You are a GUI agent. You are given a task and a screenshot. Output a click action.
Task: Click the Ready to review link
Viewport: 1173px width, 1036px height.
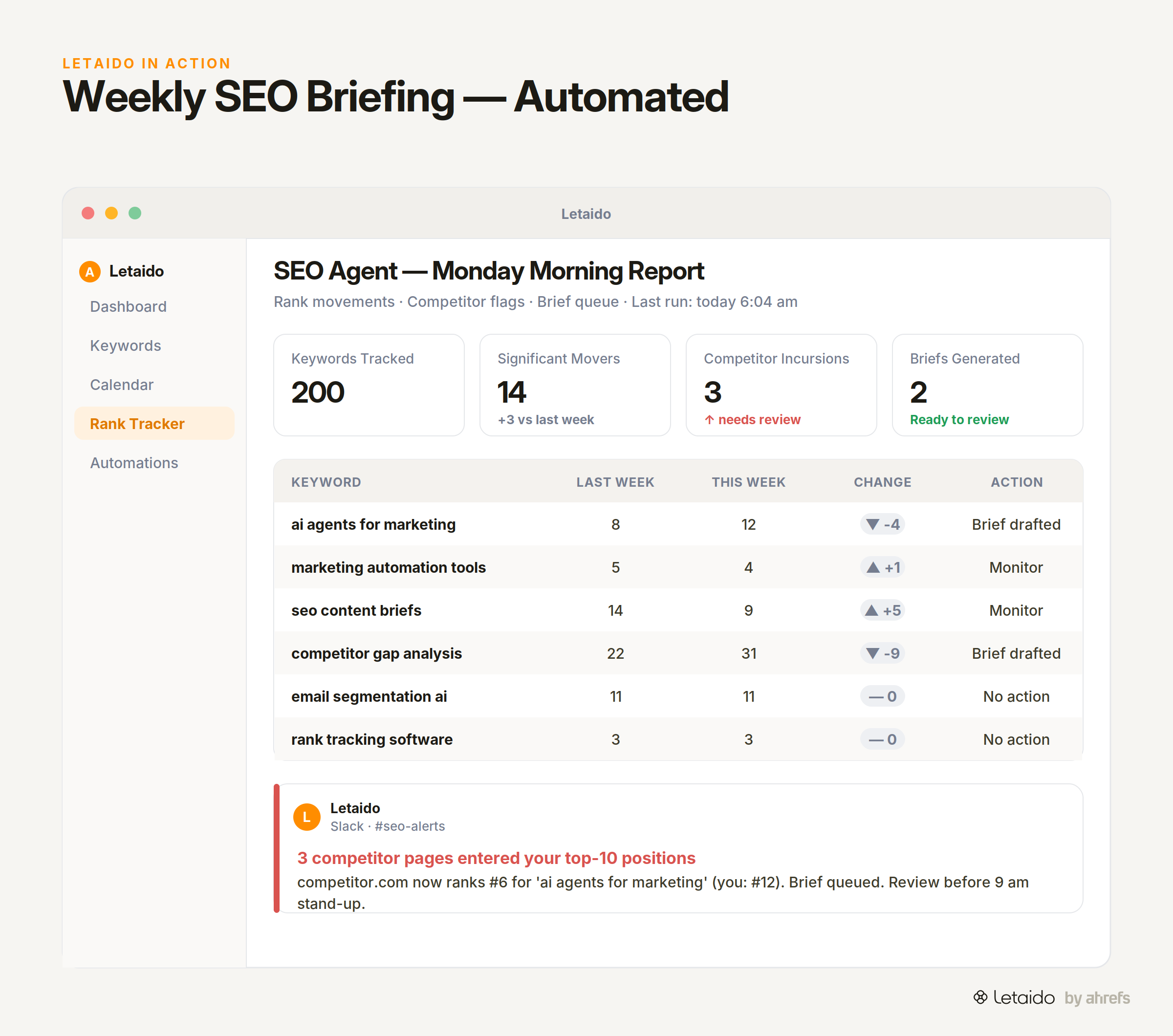point(959,420)
